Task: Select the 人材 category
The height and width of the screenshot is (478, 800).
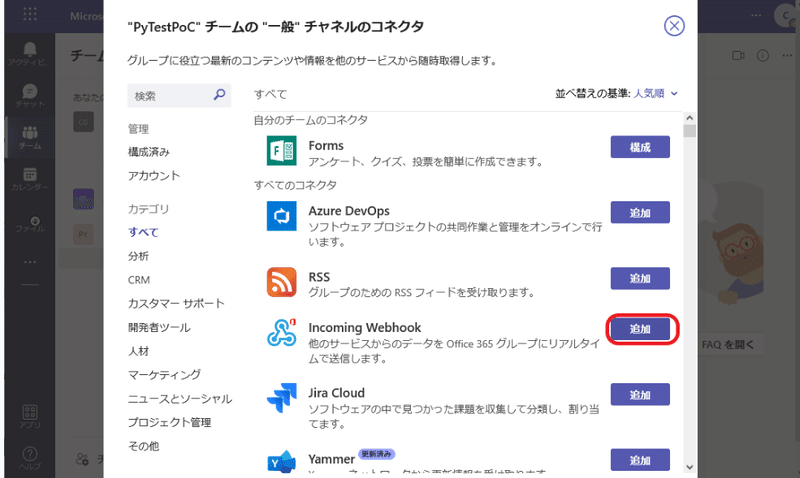Action: tap(138, 351)
